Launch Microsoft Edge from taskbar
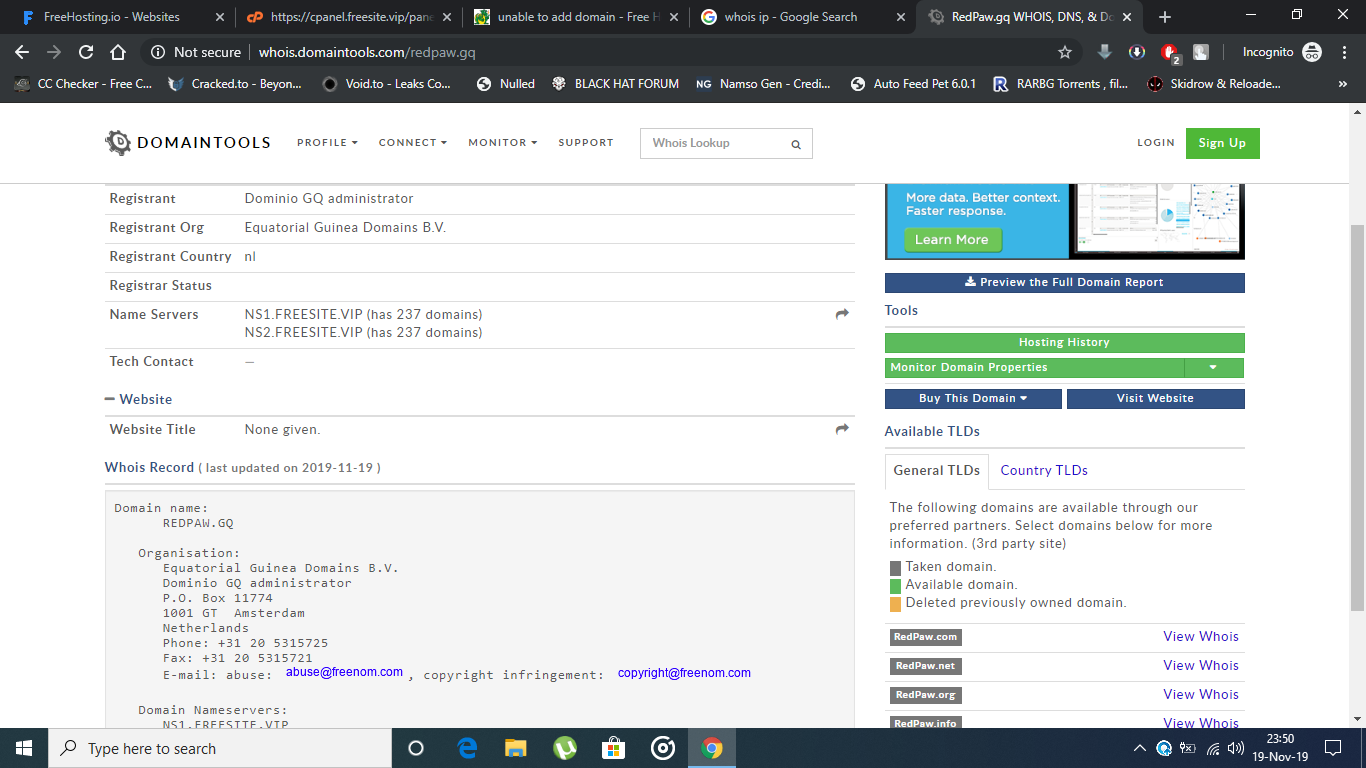Viewport: 1366px width, 768px height. (x=467, y=748)
